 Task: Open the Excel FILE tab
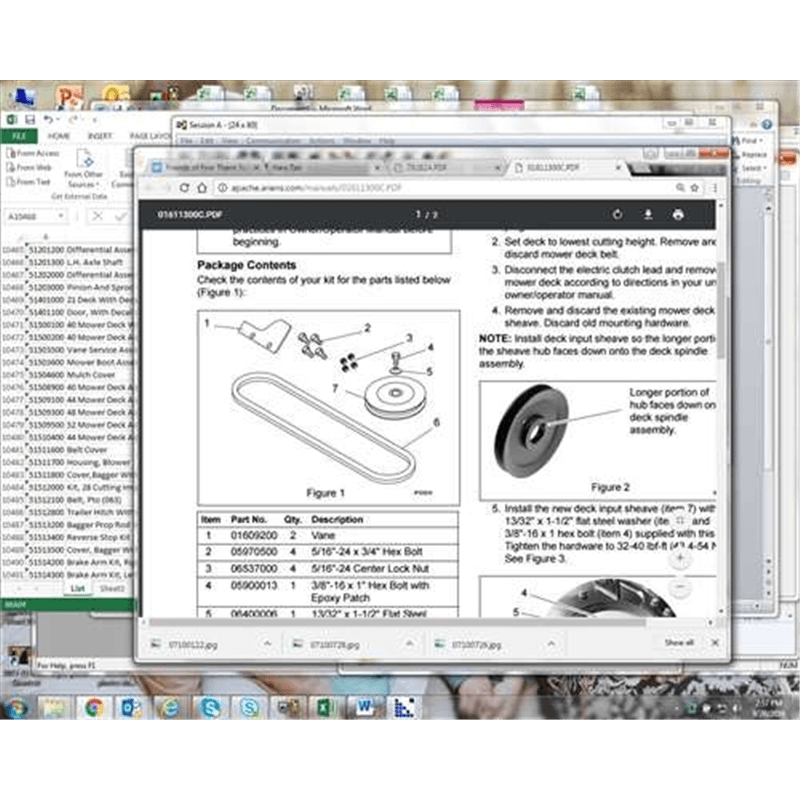click(17, 135)
